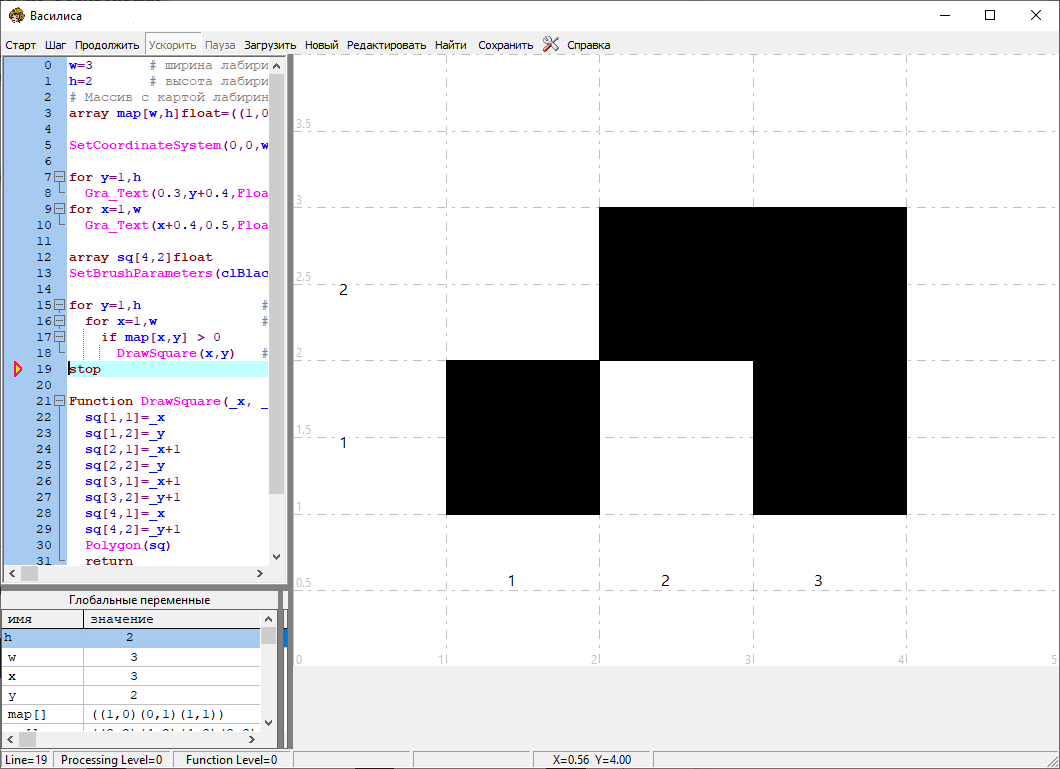Collapse the 'if map[x,y]' block at line 17
Screen dimensions: 1060x769
coord(59,337)
